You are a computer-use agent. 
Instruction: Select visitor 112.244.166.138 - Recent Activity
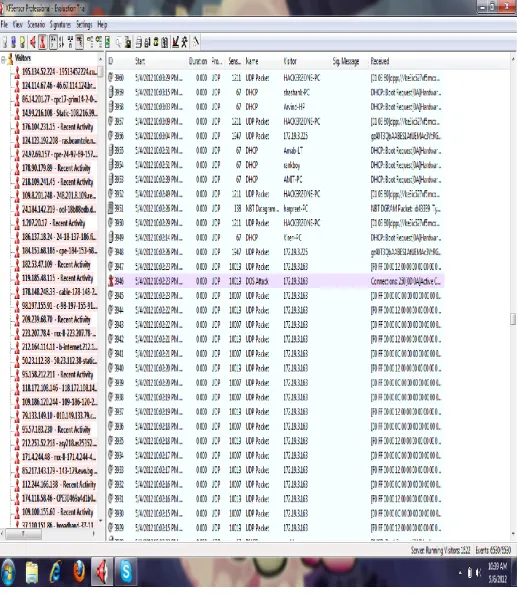59,484
